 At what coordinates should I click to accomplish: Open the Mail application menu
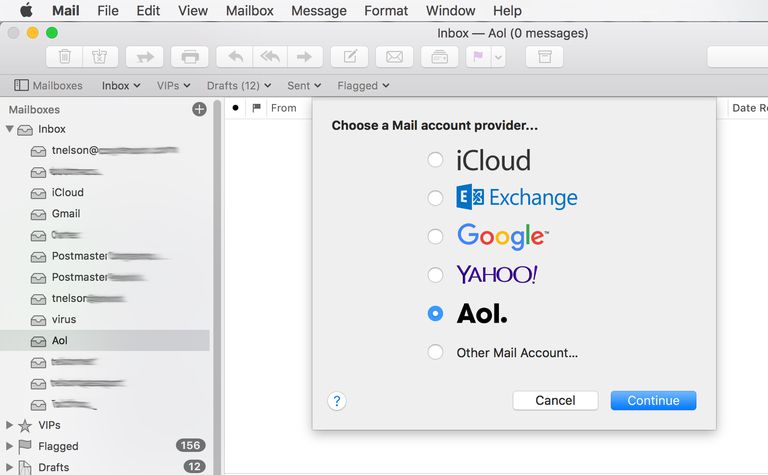tap(66, 10)
